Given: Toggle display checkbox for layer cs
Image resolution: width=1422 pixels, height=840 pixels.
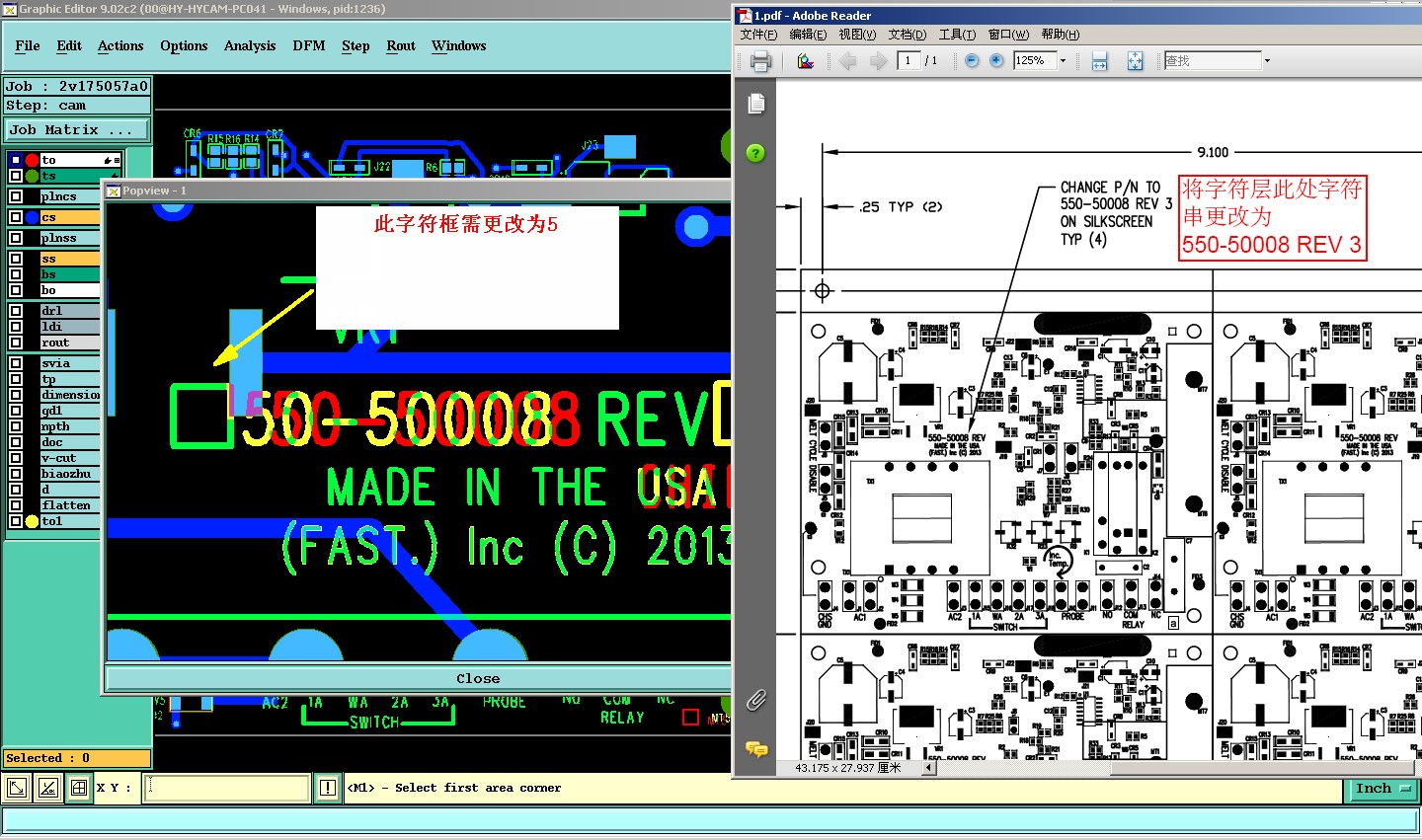Looking at the screenshot, I should (x=16, y=217).
